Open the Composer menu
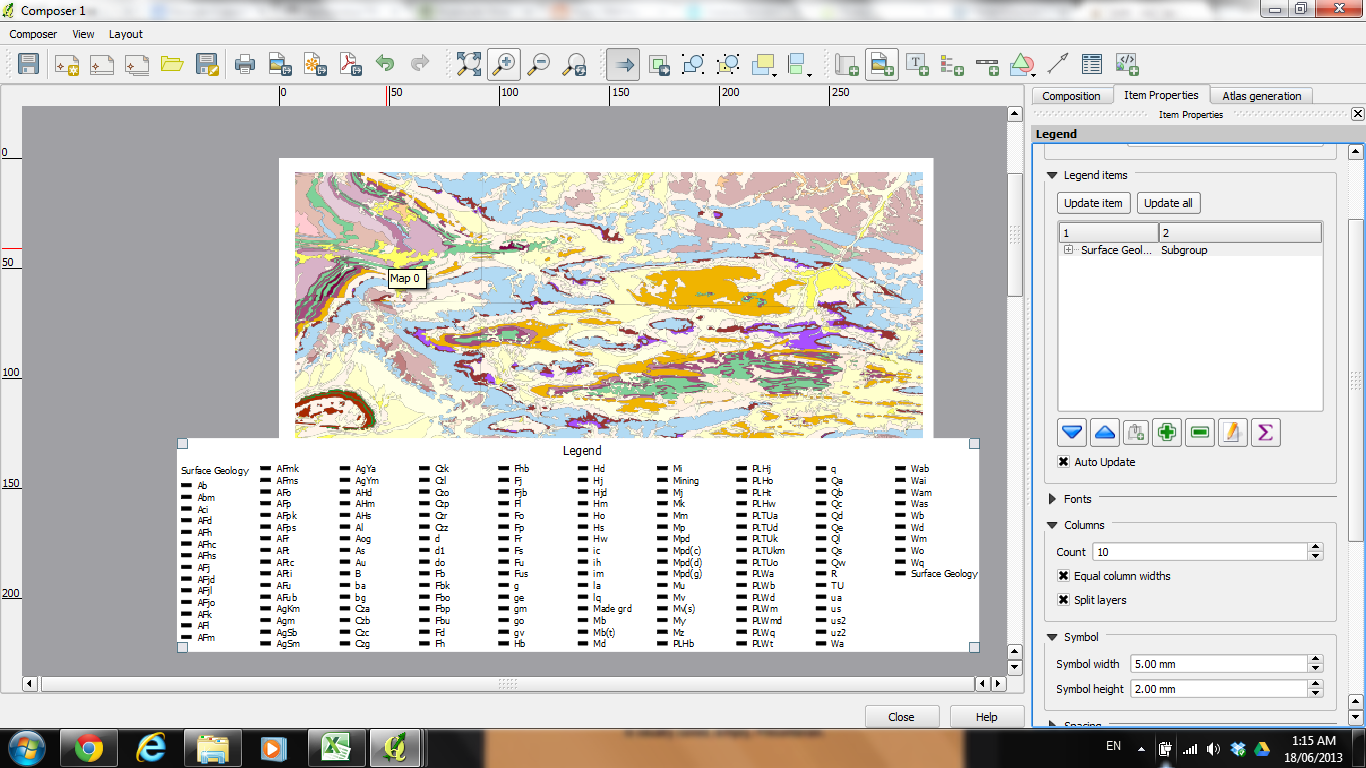This screenshot has width=1366, height=768. click(33, 34)
